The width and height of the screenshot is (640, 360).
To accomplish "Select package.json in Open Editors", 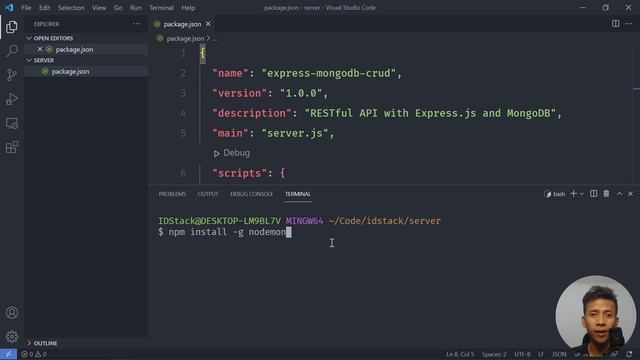I will (86, 49).
